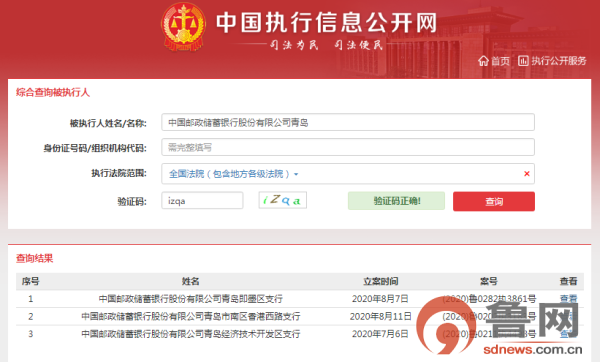Select the 姓名 column header
Image resolution: width=600 pixels, height=362 pixels.
pyautogui.click(x=190, y=281)
